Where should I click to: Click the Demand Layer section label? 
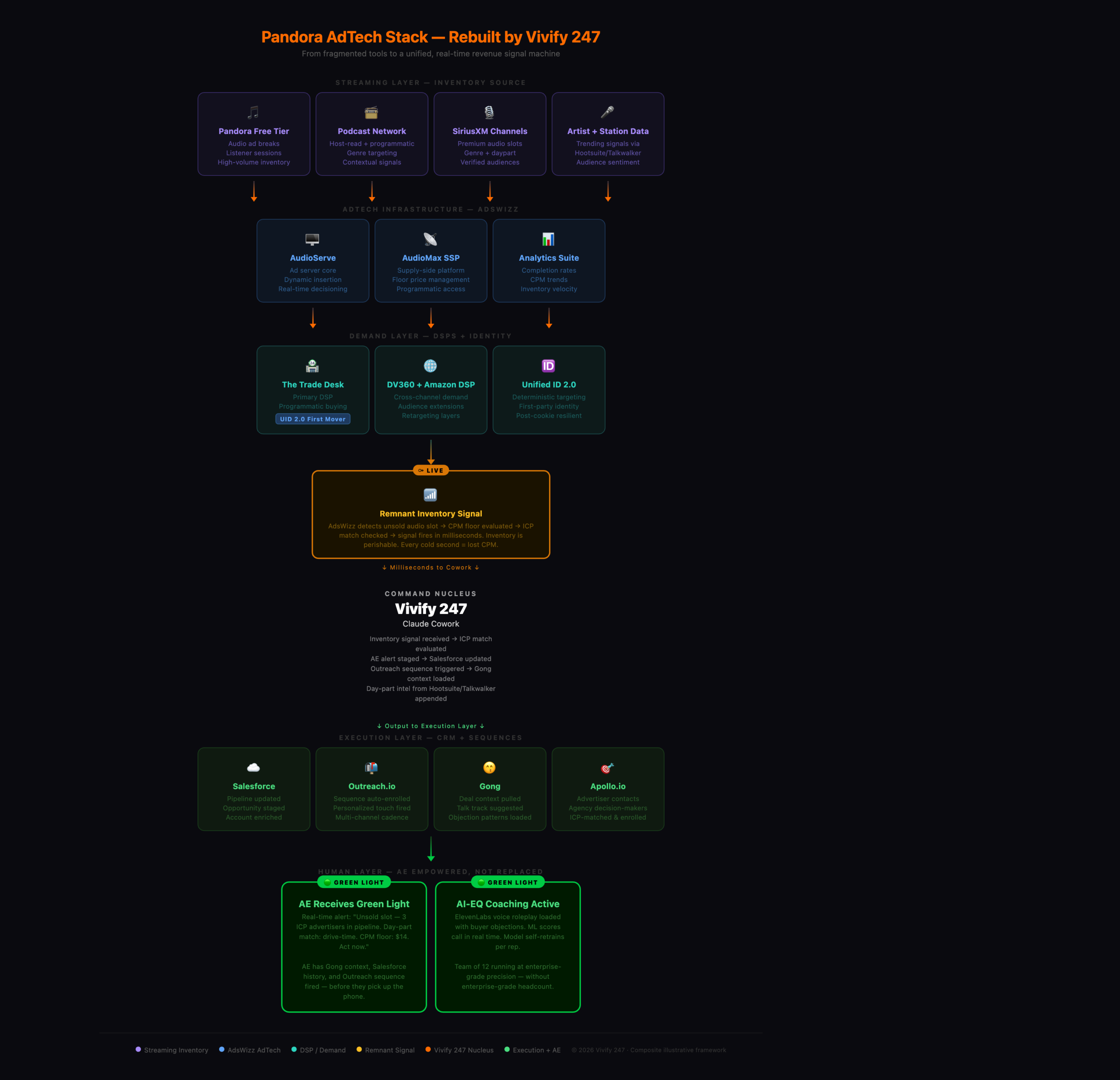coord(431,336)
